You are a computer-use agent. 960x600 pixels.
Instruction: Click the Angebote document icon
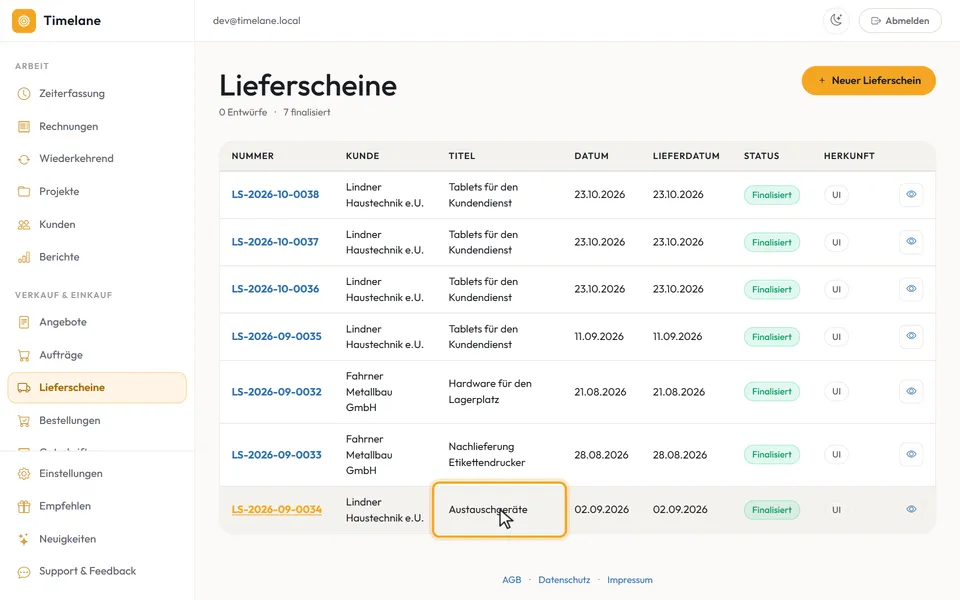(24, 322)
